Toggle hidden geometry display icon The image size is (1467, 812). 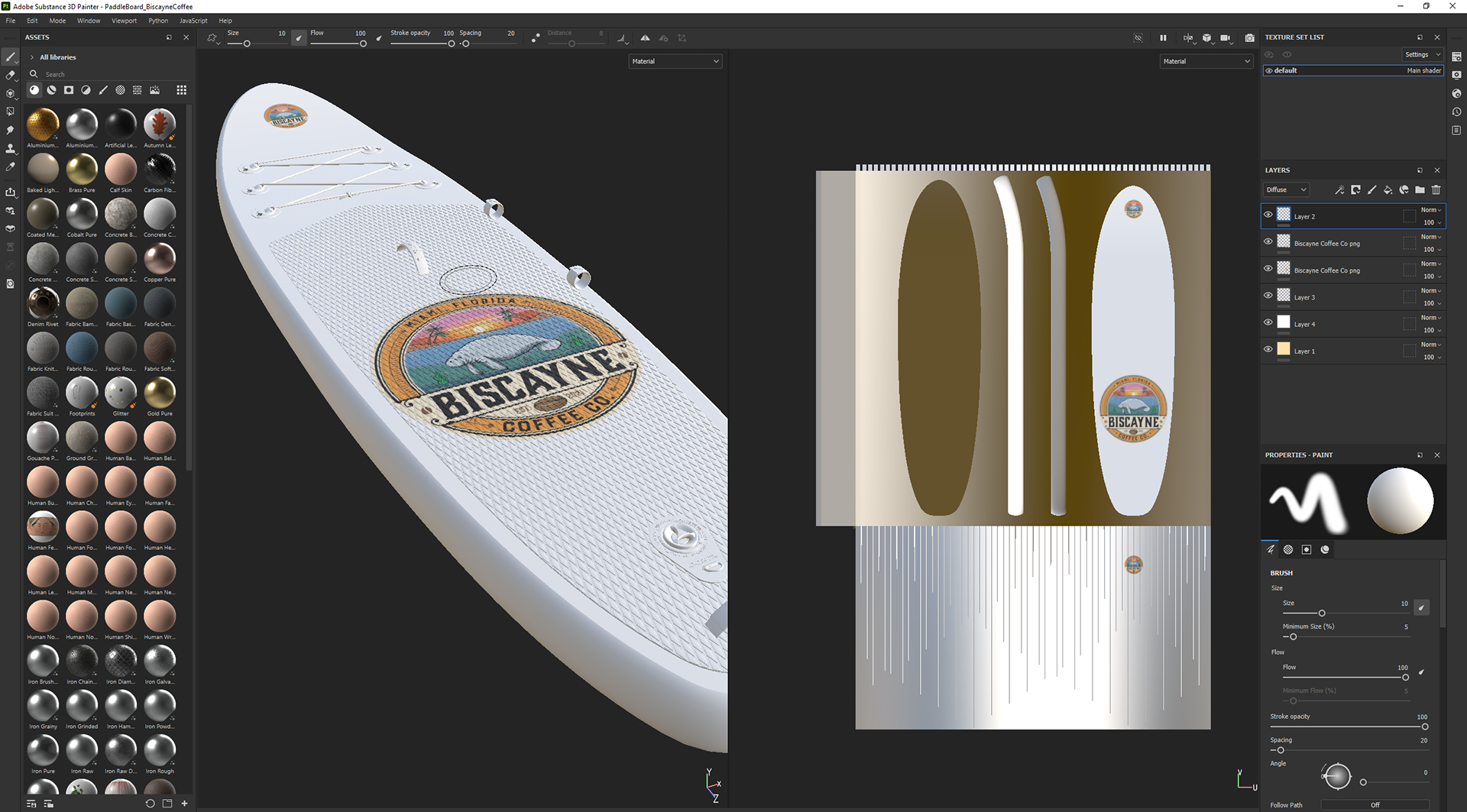click(1138, 37)
